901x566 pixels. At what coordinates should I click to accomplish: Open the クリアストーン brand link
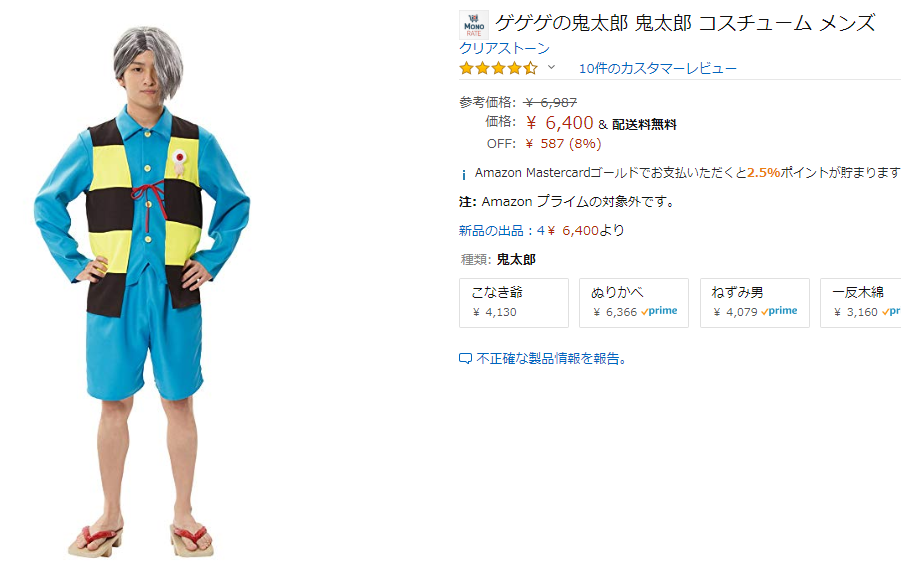pyautogui.click(x=504, y=48)
